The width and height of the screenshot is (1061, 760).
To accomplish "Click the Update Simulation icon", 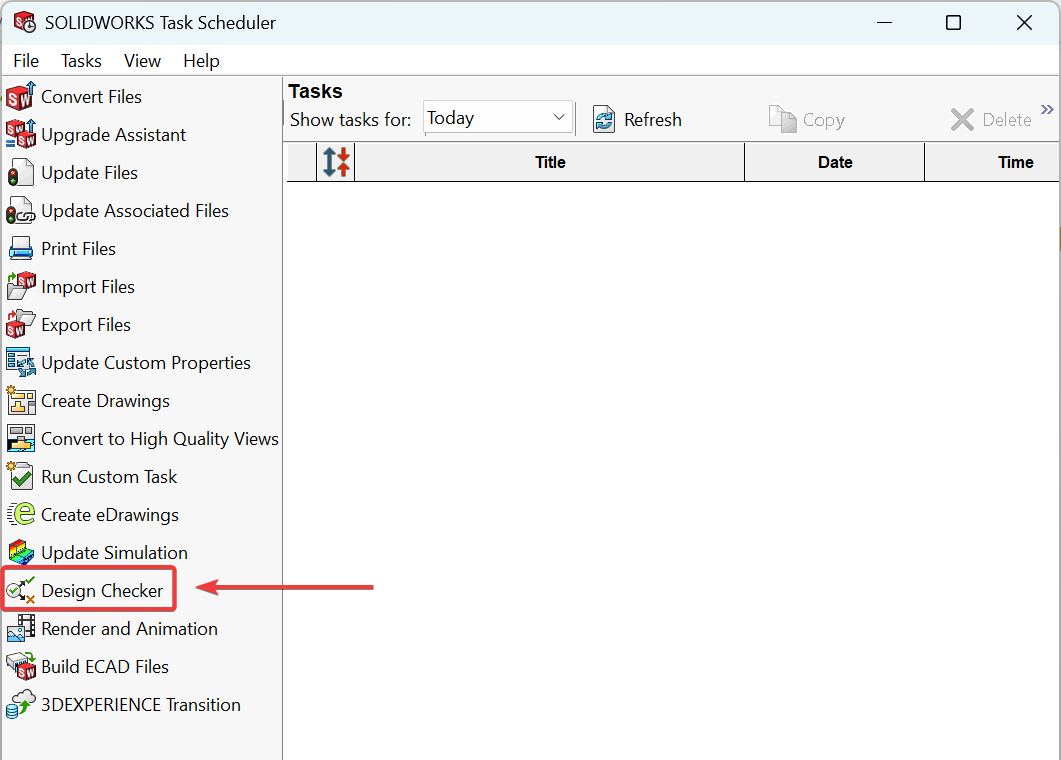I will point(21,552).
